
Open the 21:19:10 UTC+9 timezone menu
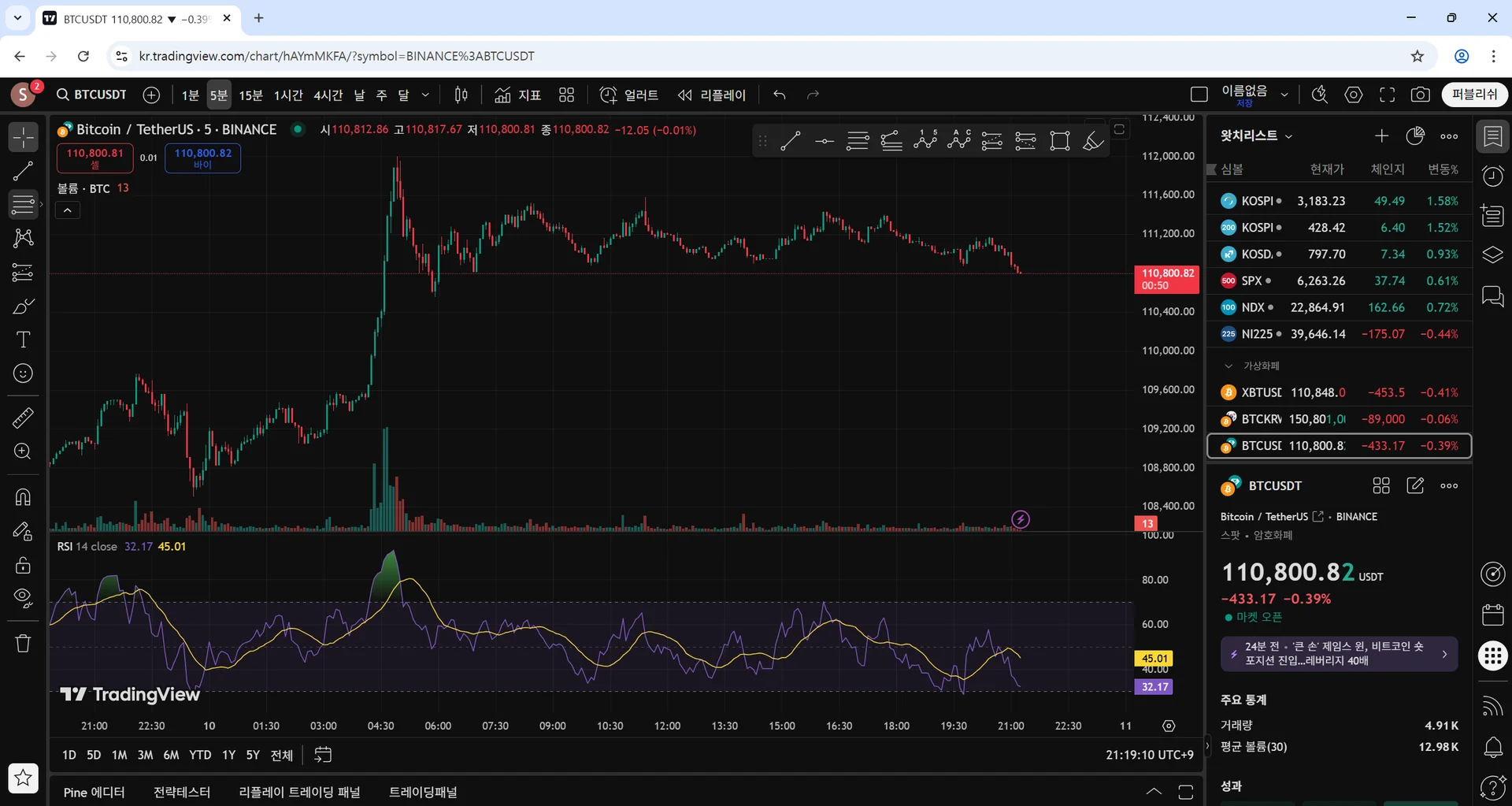(x=1150, y=755)
